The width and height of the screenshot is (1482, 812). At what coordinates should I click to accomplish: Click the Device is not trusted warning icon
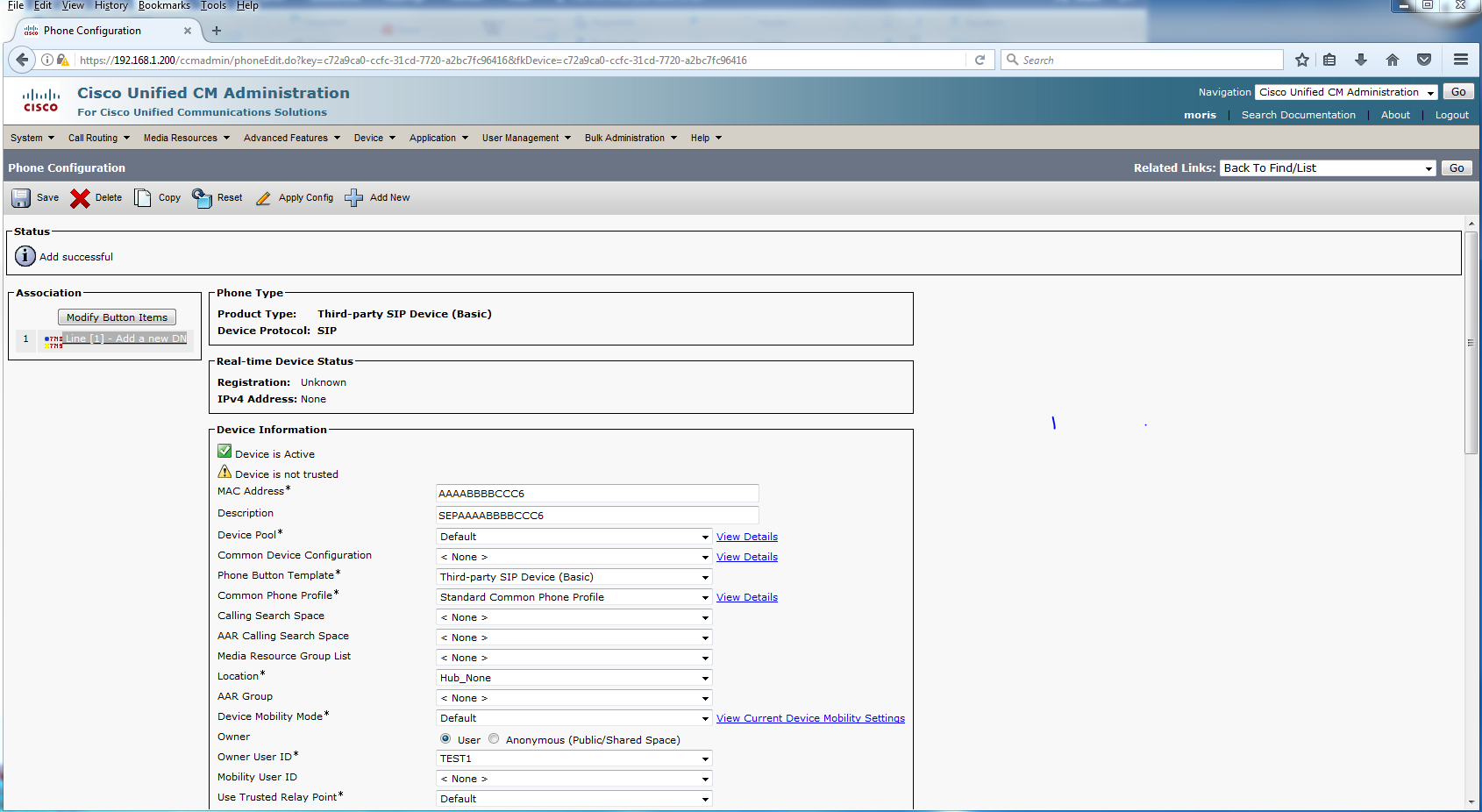click(x=225, y=472)
